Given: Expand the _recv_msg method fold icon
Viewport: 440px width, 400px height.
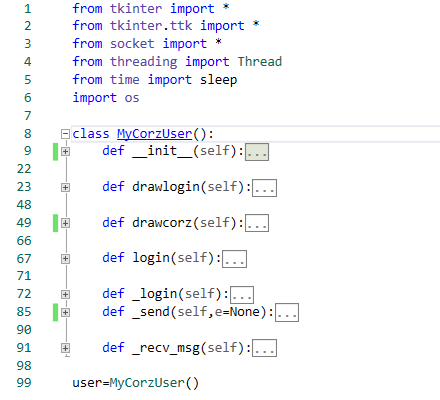Looking at the screenshot, I should [65, 348].
